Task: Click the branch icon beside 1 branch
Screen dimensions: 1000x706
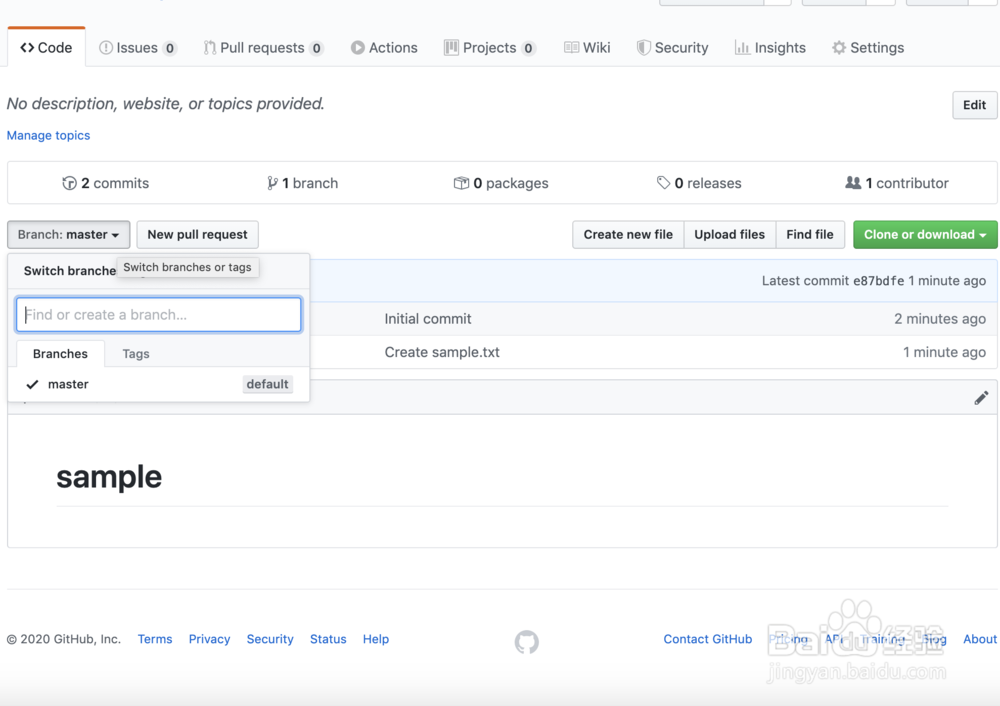Action: (272, 183)
